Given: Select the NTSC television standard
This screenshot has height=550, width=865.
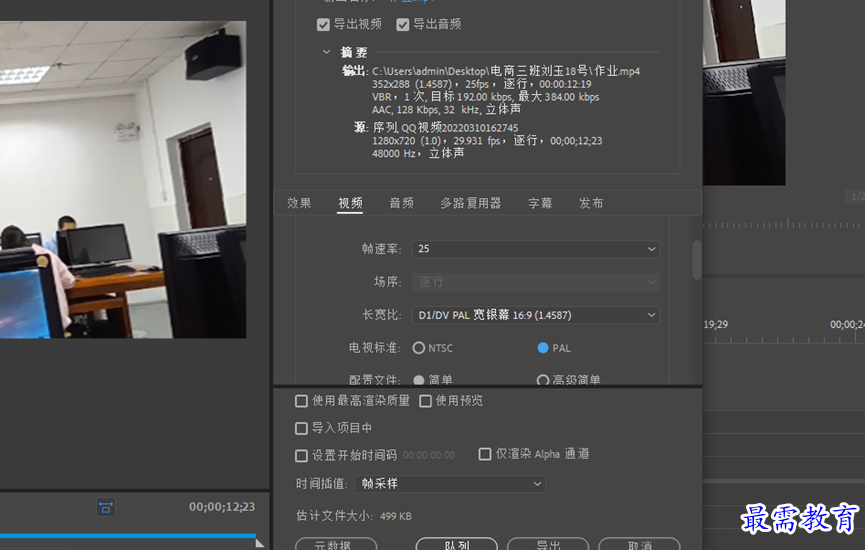Looking at the screenshot, I should click(x=419, y=348).
